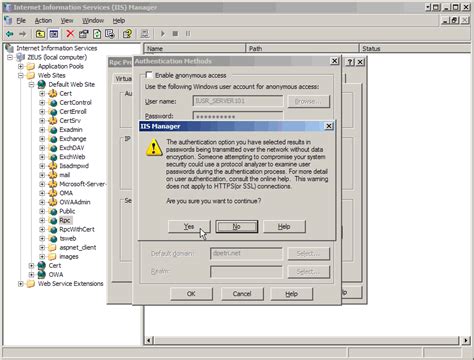Expand the RpcWithCert node
474x360 pixels.
[x=42, y=229]
